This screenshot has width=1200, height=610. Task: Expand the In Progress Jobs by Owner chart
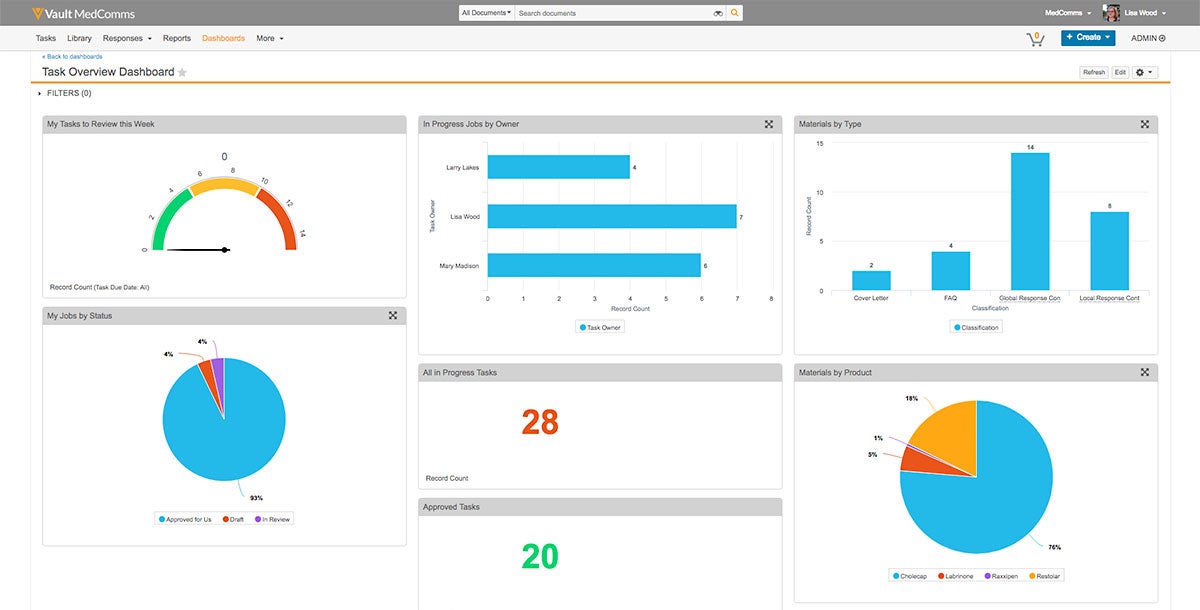click(x=768, y=124)
